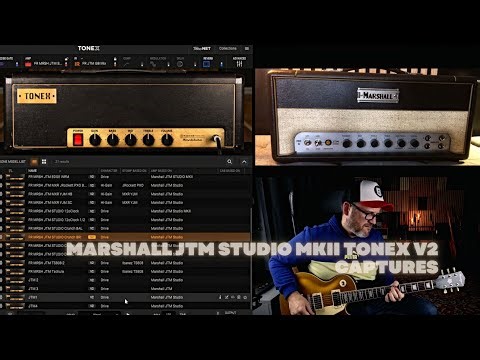Open the hamburger menu in the ToneX top bar

(x=247, y=49)
